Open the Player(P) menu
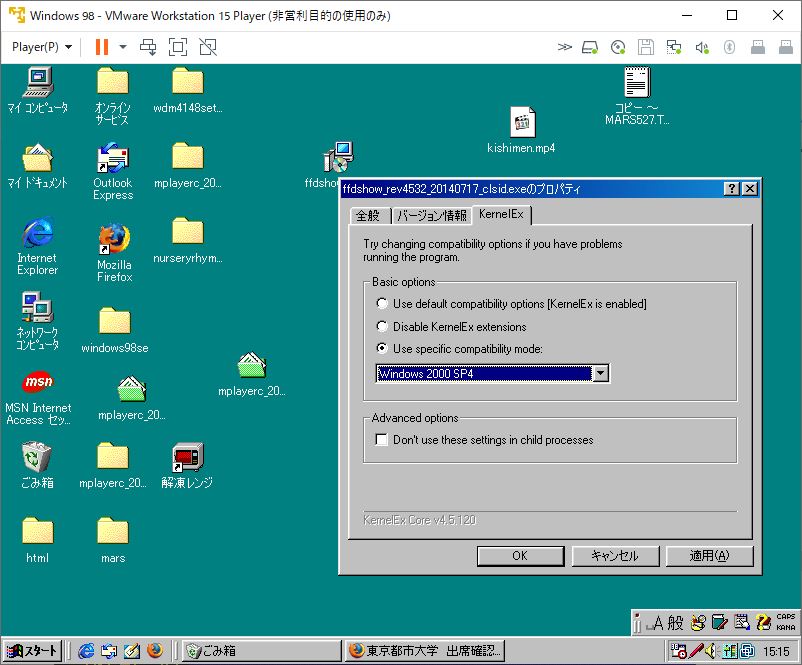802x665 pixels. pos(41,47)
